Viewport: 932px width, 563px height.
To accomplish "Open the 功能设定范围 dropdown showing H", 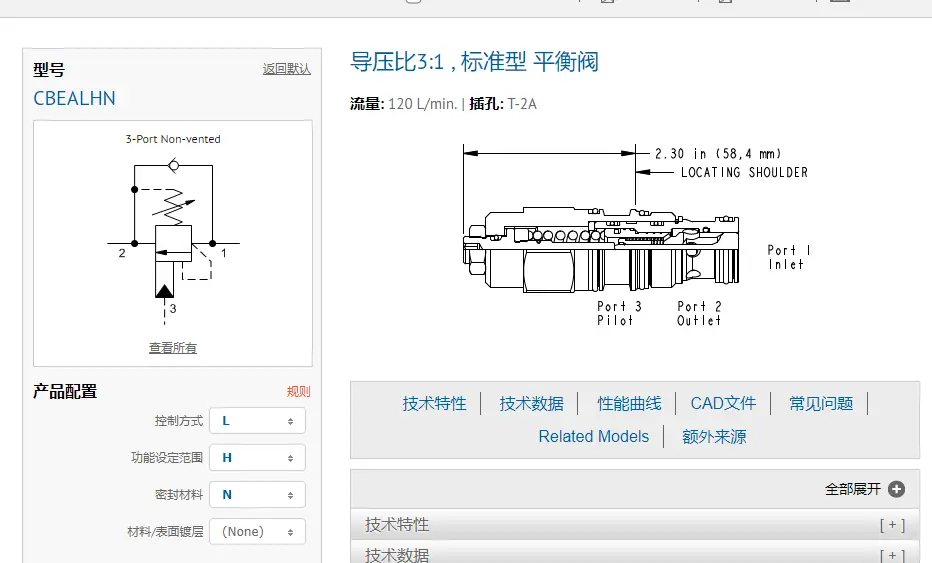I will [x=257, y=458].
